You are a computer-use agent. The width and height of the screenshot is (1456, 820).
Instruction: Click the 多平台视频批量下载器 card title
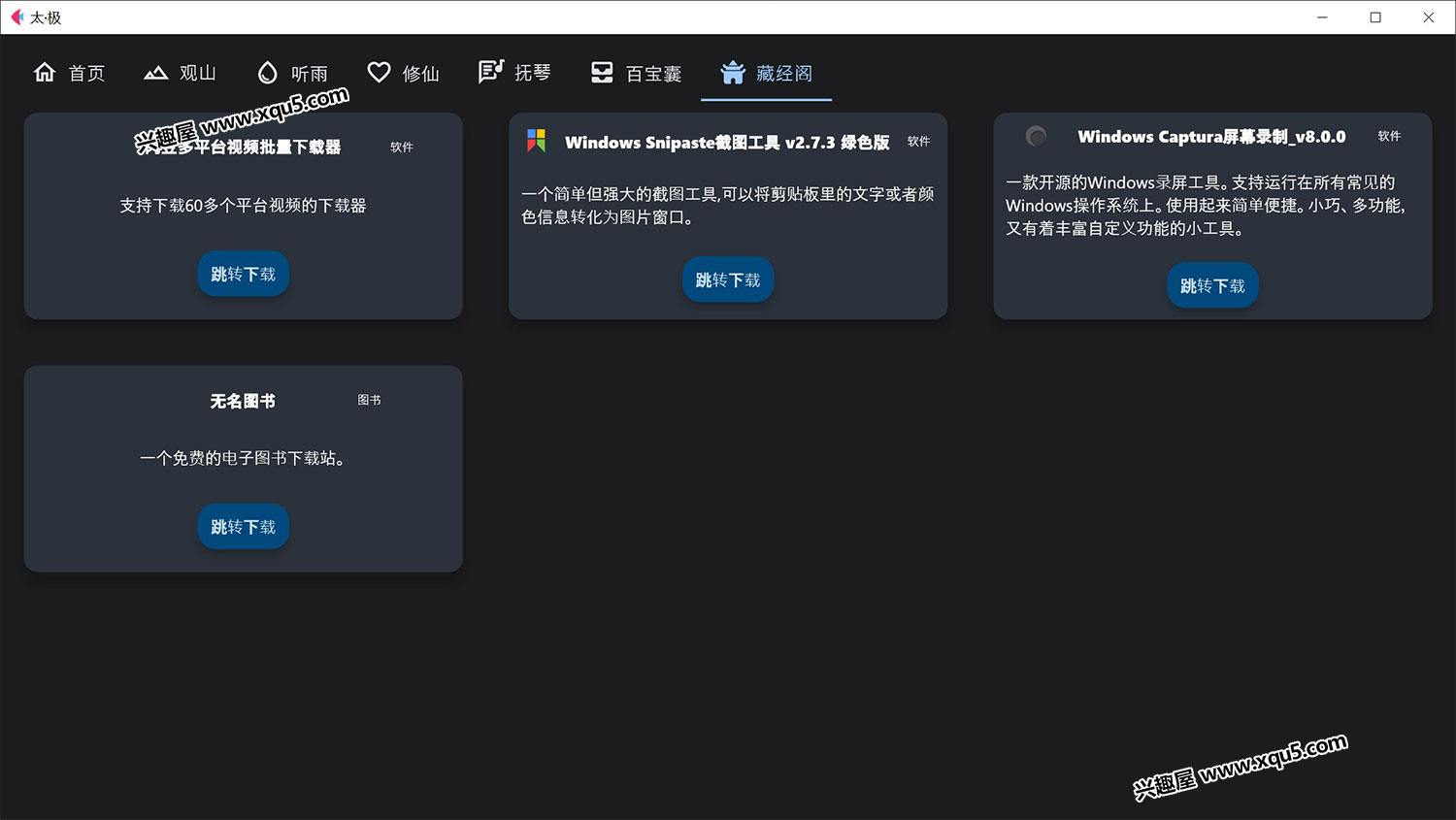[x=243, y=148]
